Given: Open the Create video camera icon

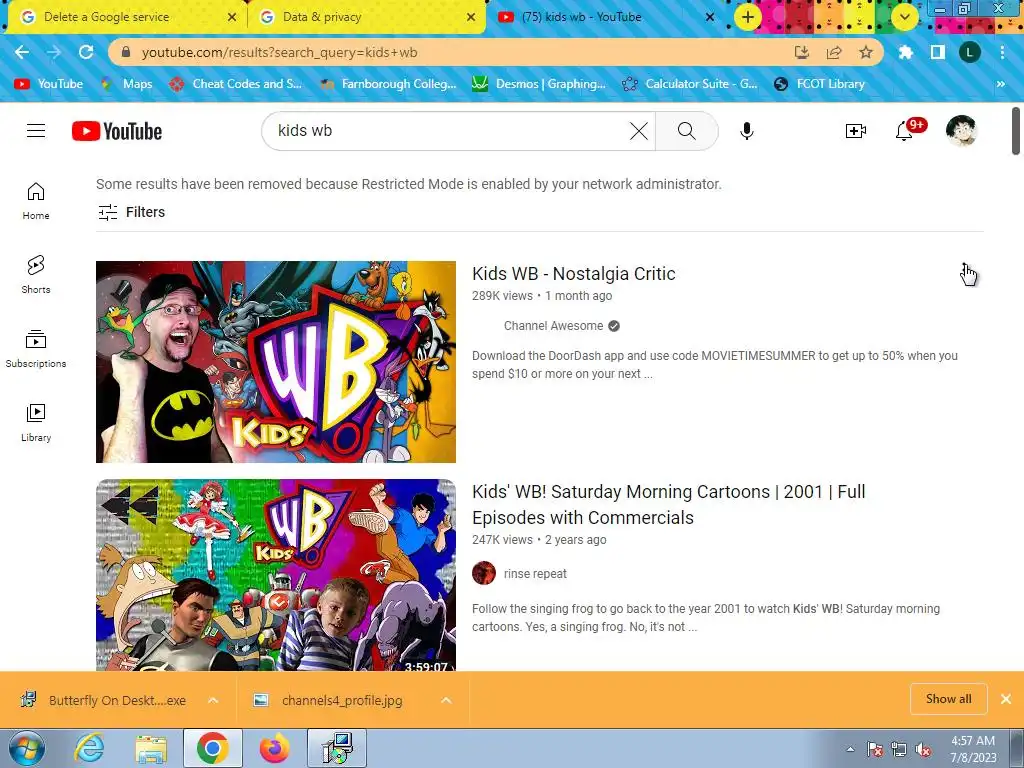Looking at the screenshot, I should click(855, 131).
